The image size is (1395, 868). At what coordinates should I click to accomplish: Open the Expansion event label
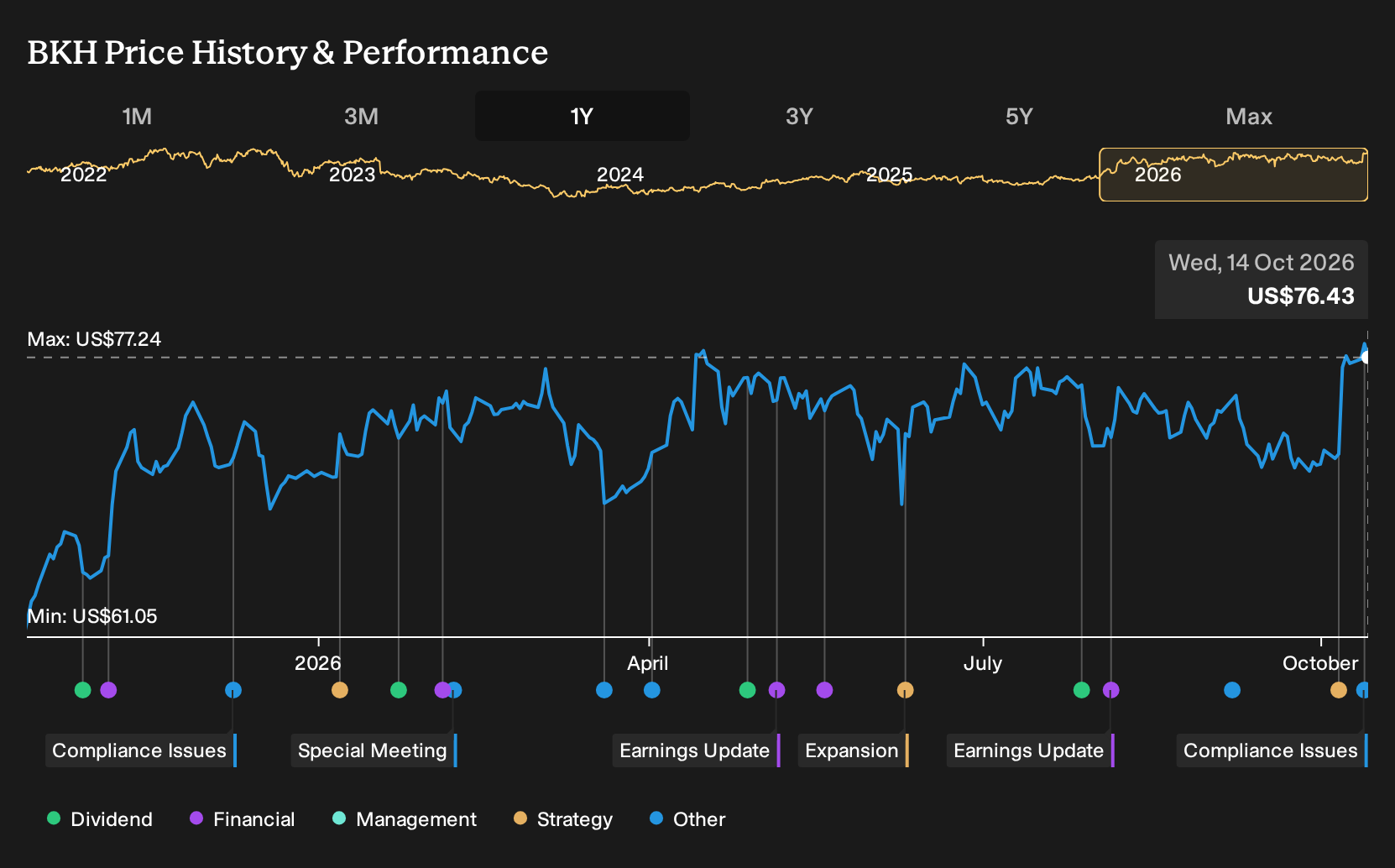[x=853, y=750]
